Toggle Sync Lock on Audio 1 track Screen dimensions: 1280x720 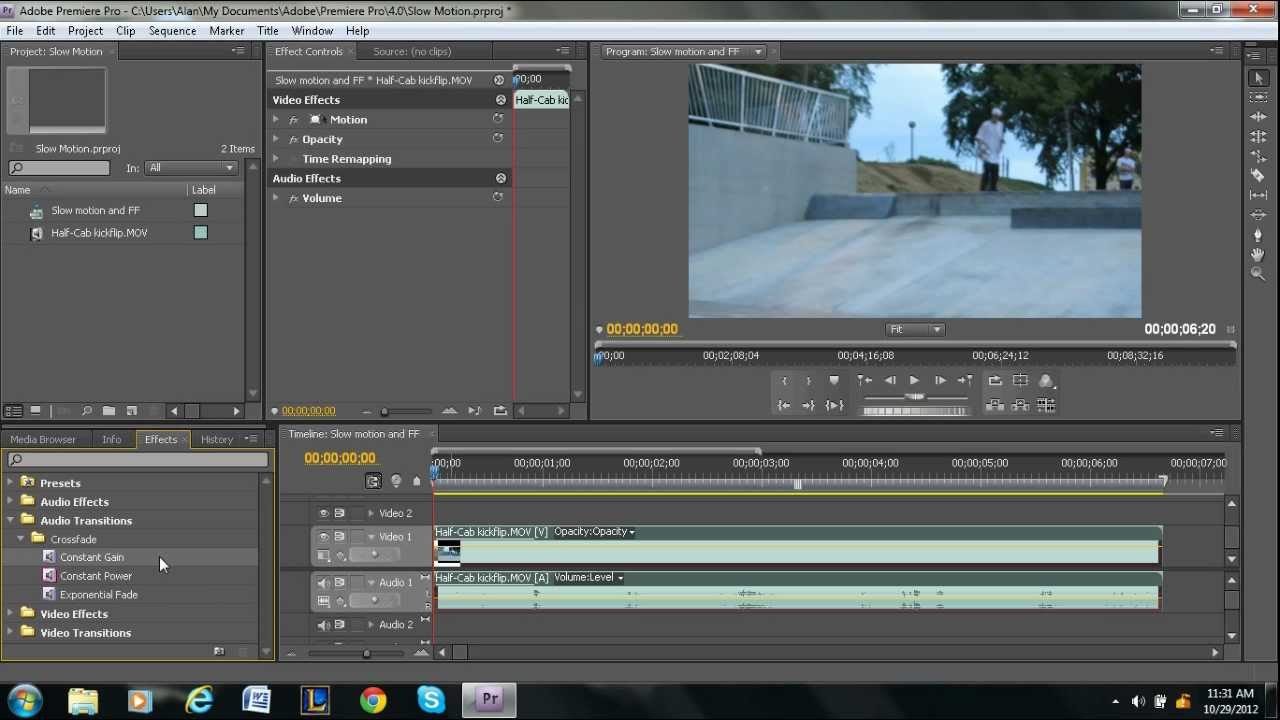(340, 583)
